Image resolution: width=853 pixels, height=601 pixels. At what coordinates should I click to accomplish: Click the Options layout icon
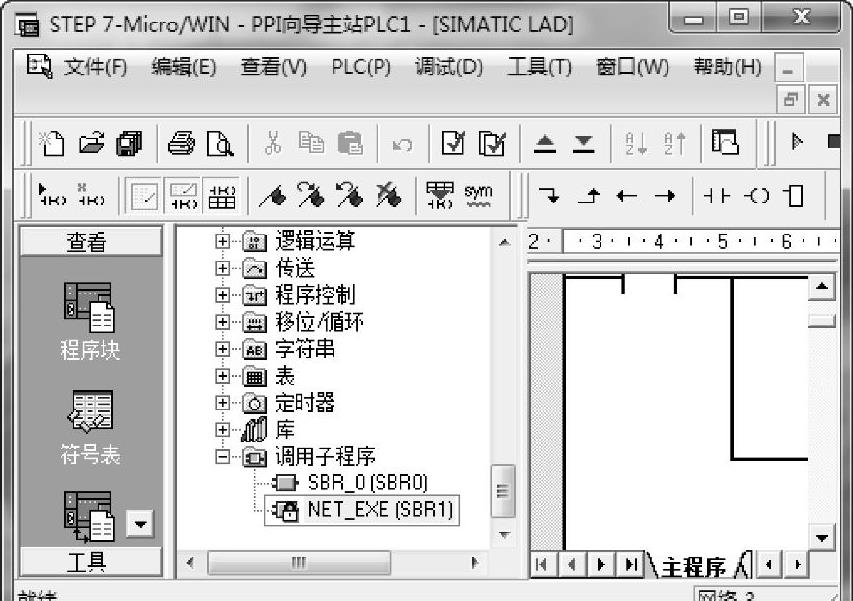(x=725, y=142)
